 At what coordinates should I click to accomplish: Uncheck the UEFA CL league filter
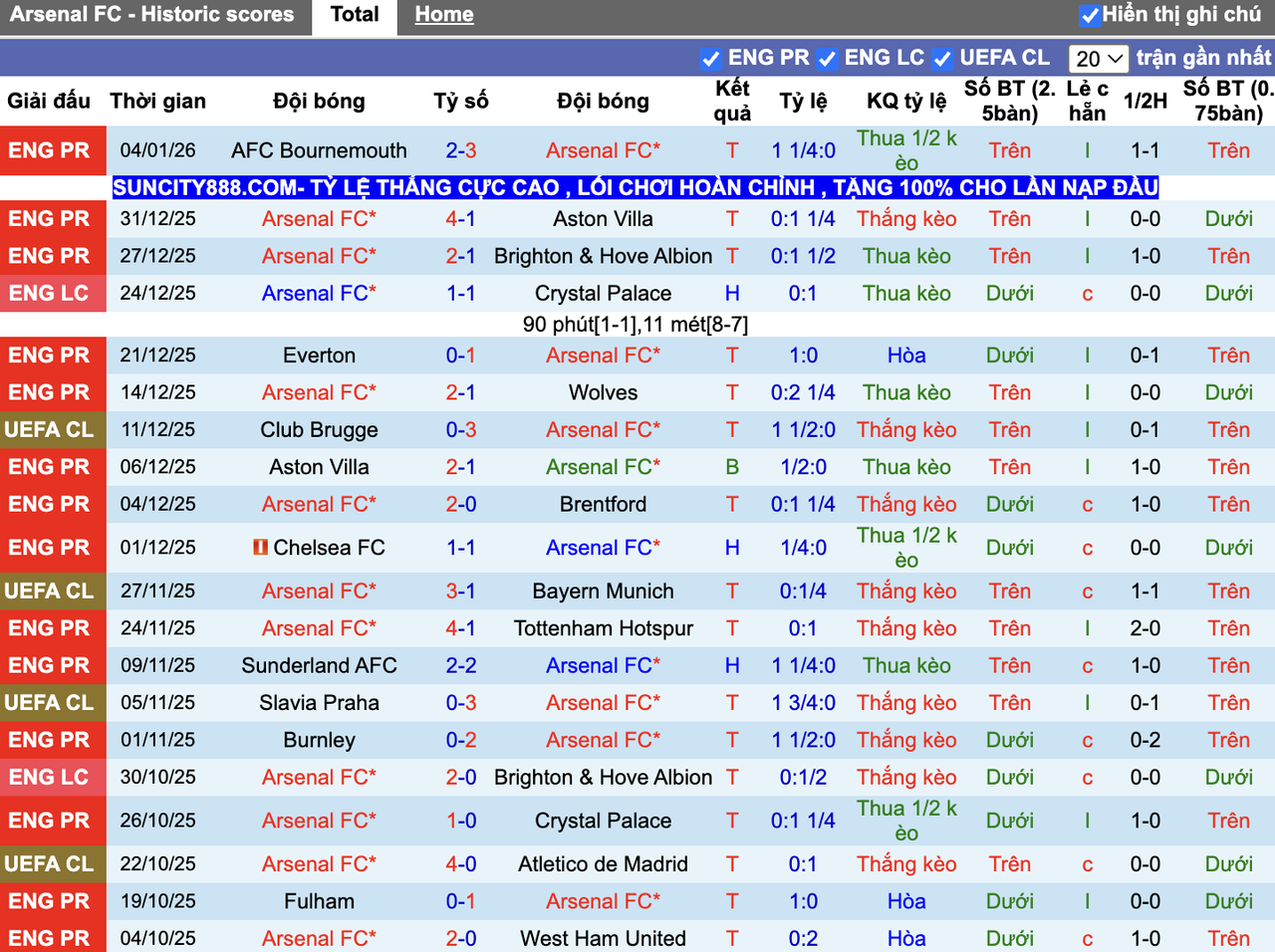(x=942, y=59)
